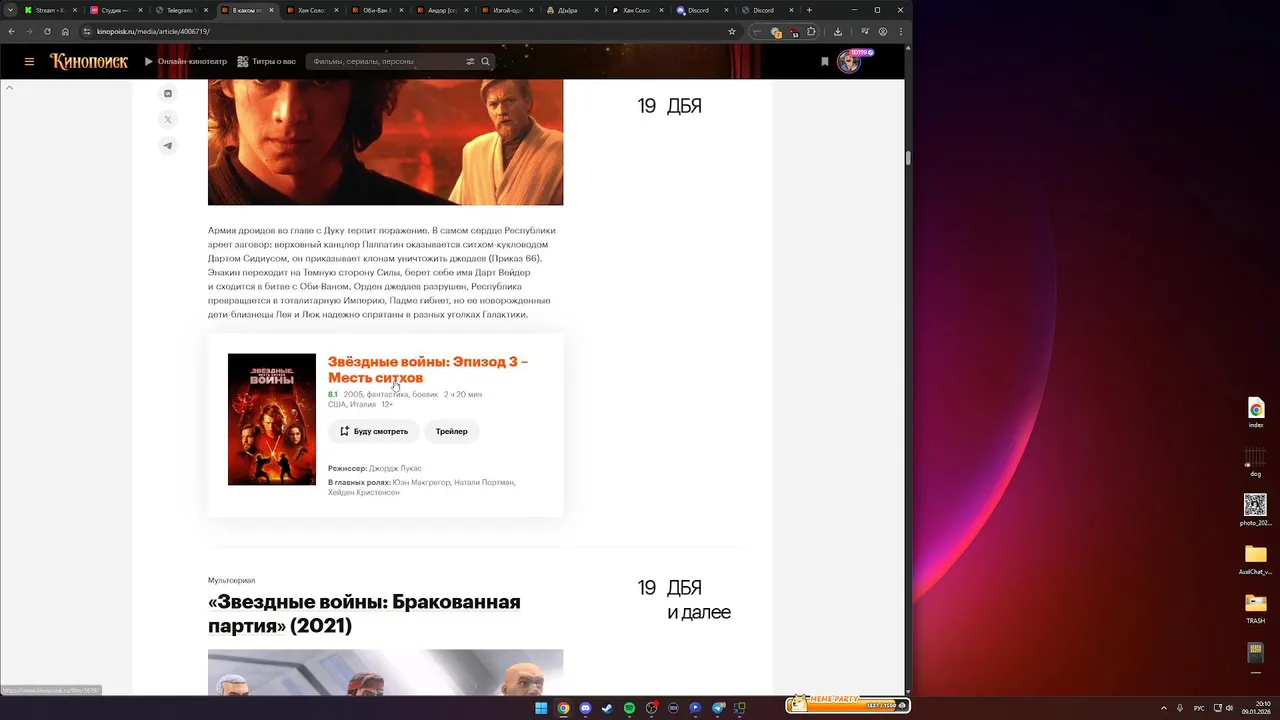The image size is (1280, 720).
Task: Click the Буду смотреть button
Action: point(374,431)
